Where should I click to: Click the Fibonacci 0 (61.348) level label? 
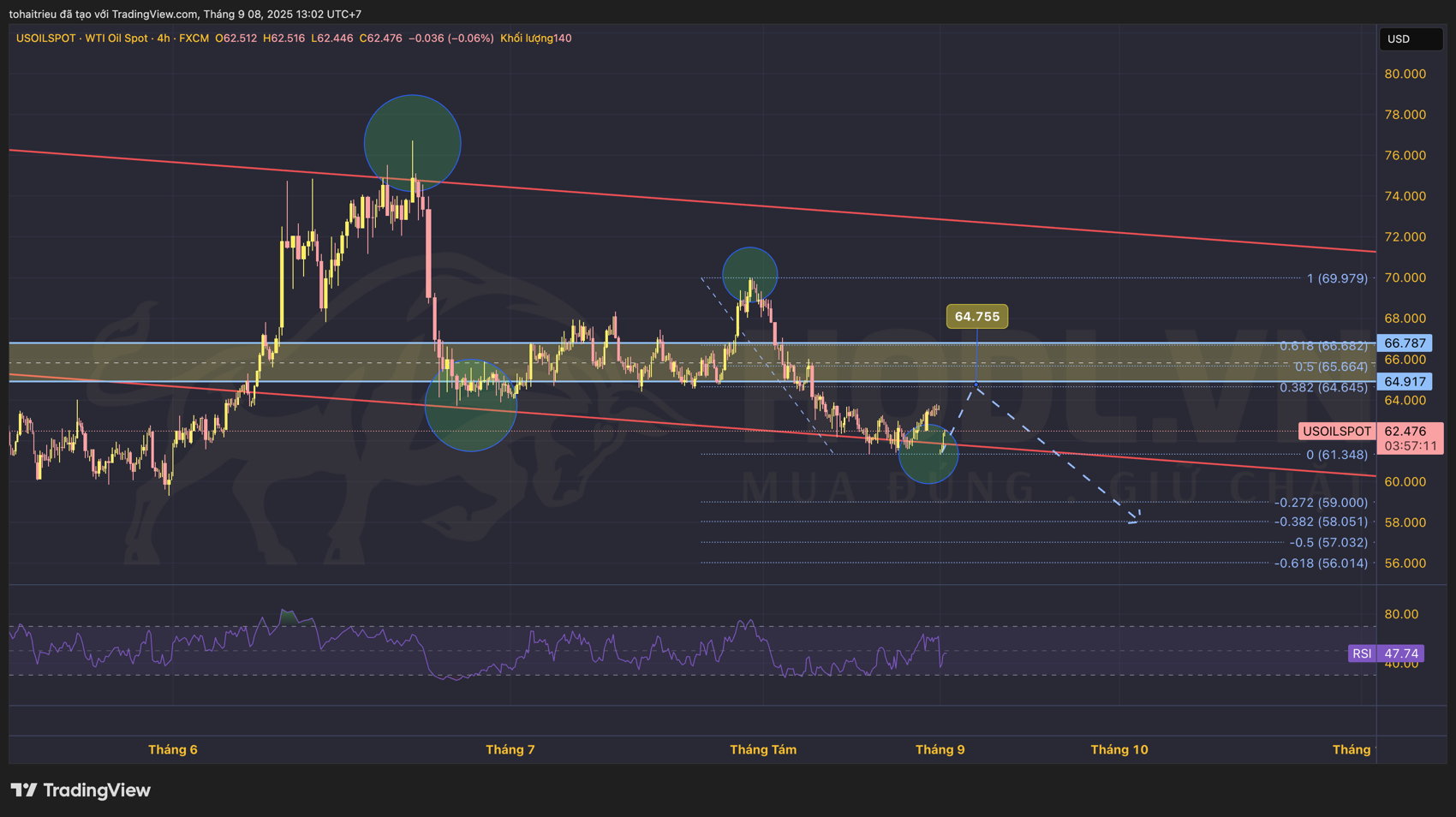1336,455
